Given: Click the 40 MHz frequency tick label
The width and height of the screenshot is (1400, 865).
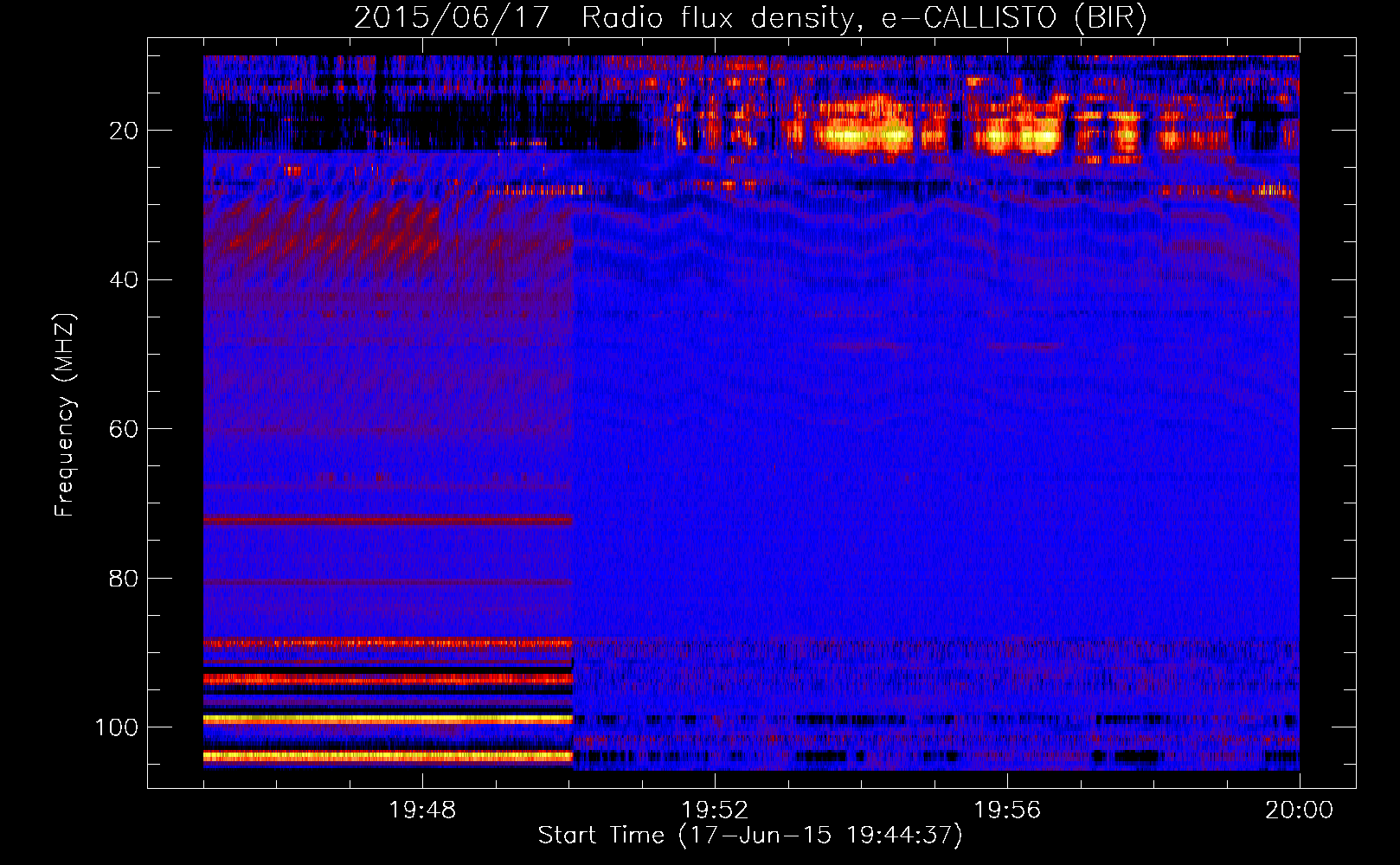Looking at the screenshot, I should [x=124, y=280].
